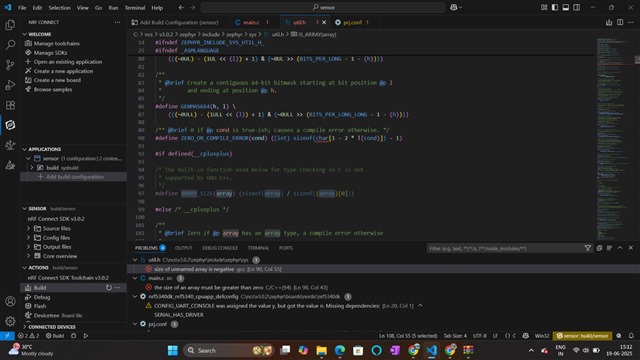Expand the Config files node
This screenshot has height=360, width=640.
(x=28, y=238)
